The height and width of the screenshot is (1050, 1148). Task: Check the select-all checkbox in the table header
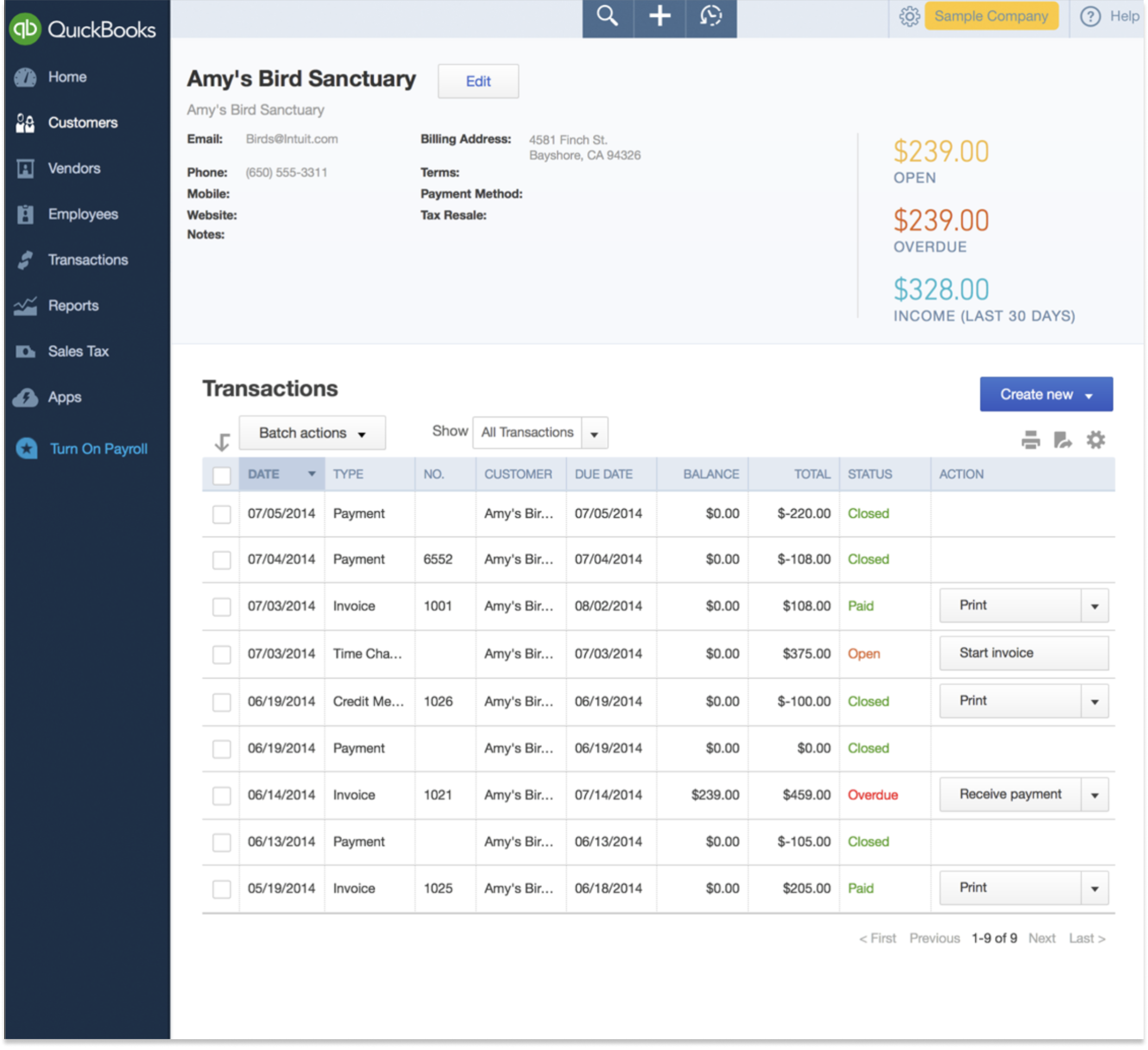(x=222, y=476)
